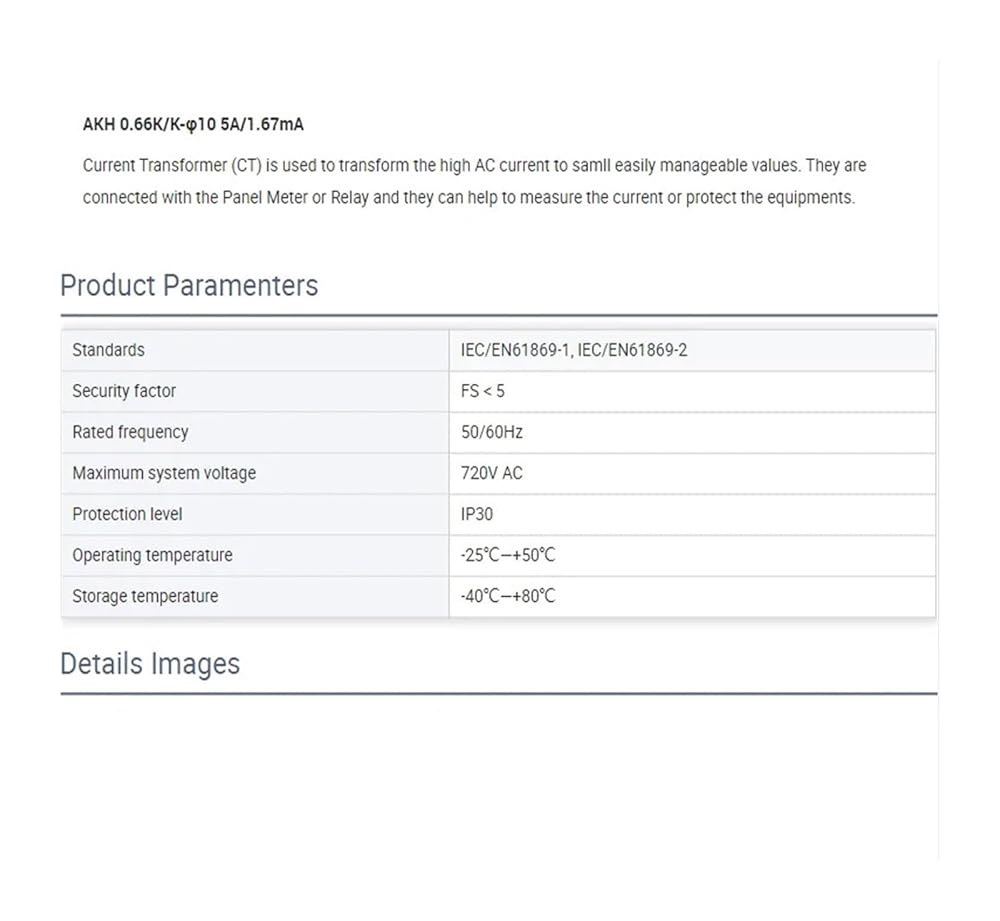
Task: Click the IEC/EN61869-1, IEC/EN61869-2 value cell
Action: (x=574, y=350)
